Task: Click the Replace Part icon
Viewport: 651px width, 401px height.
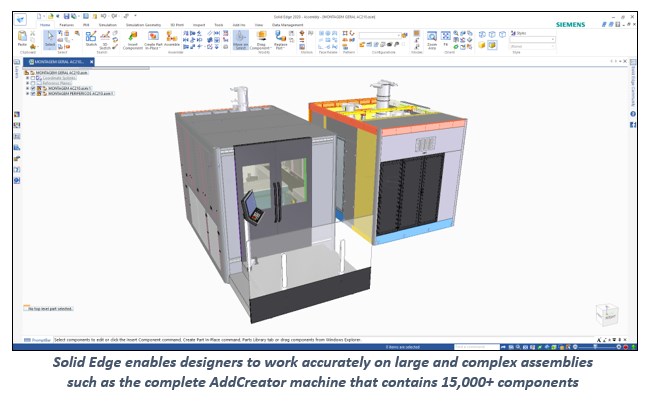Action: 281,40
